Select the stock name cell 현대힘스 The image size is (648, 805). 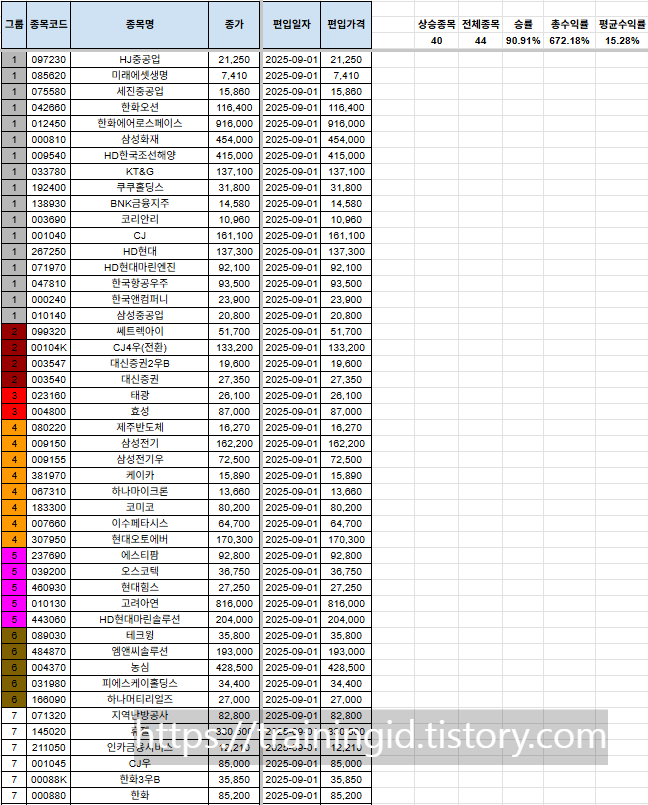click(140, 587)
